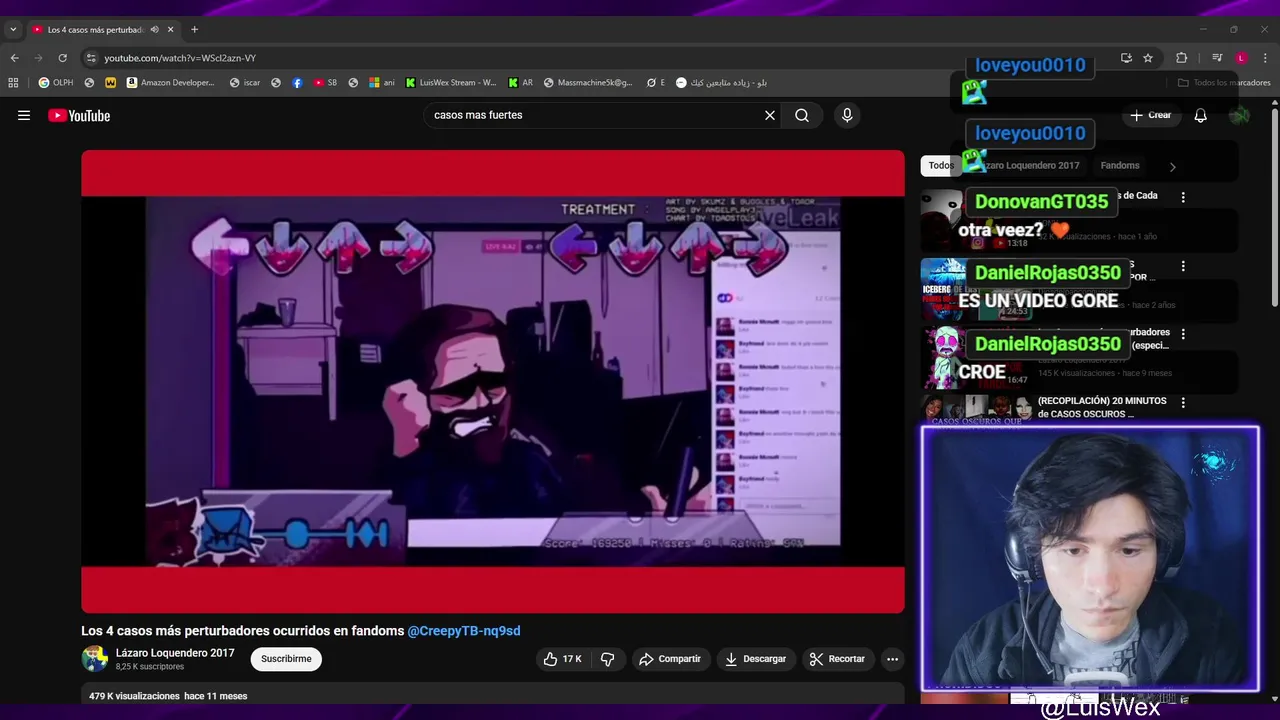Viewport: 1280px width, 720px height.
Task: Open the RECOPILACIÓN 20 MINUTOS recommended video
Action: (x=1102, y=407)
